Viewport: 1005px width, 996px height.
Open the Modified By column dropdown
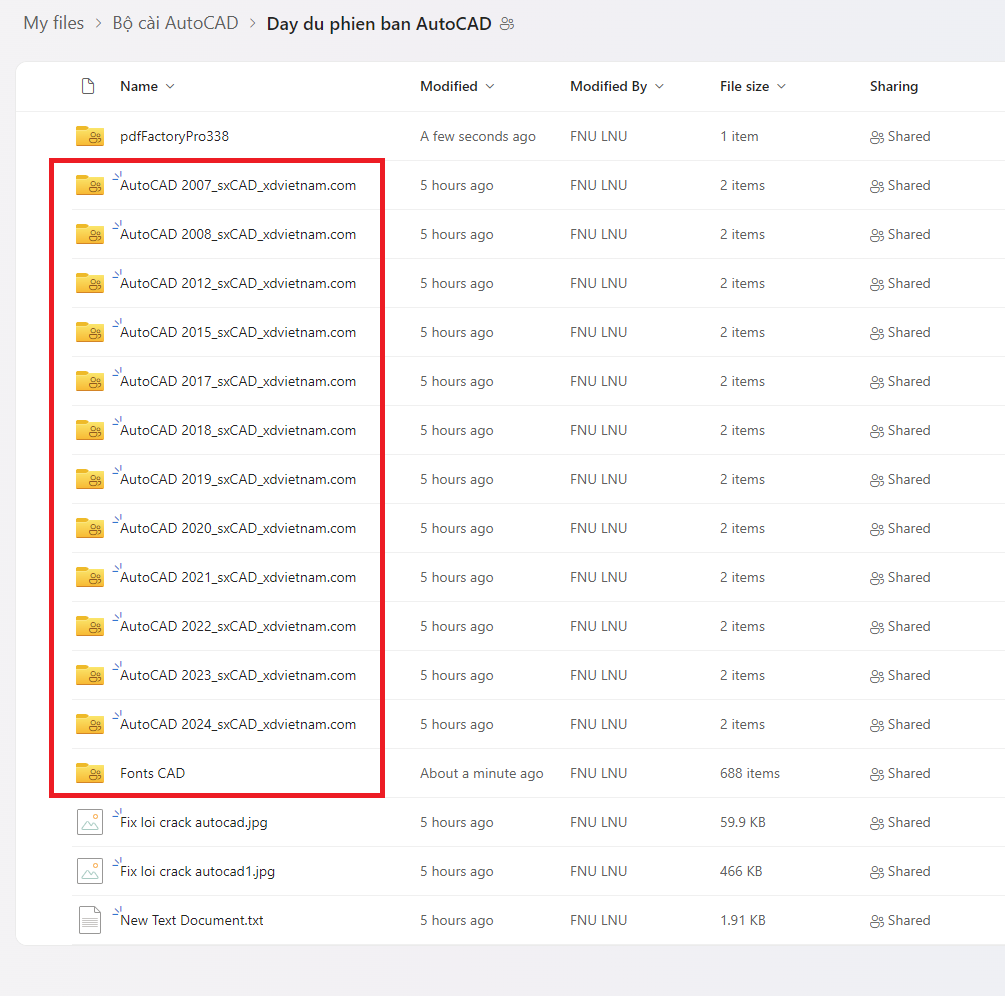click(x=660, y=87)
